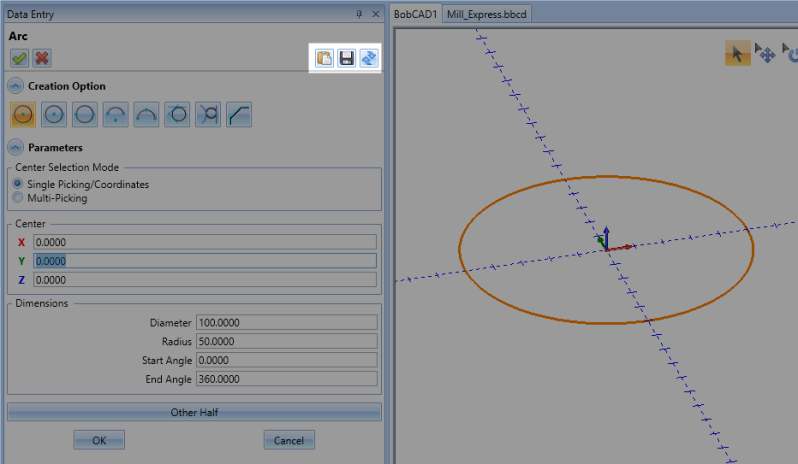
Task: Click the green checkmark accept icon
Action: coord(19,59)
